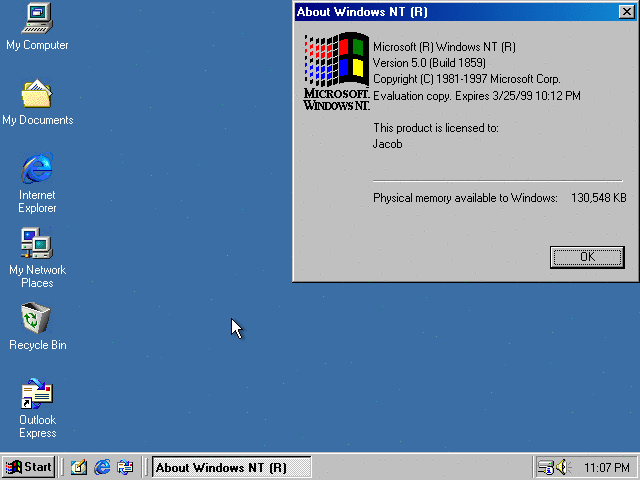Click the 'Version 5.0 (Build 1859)' text
This screenshot has width=640, height=480.
pos(429,63)
